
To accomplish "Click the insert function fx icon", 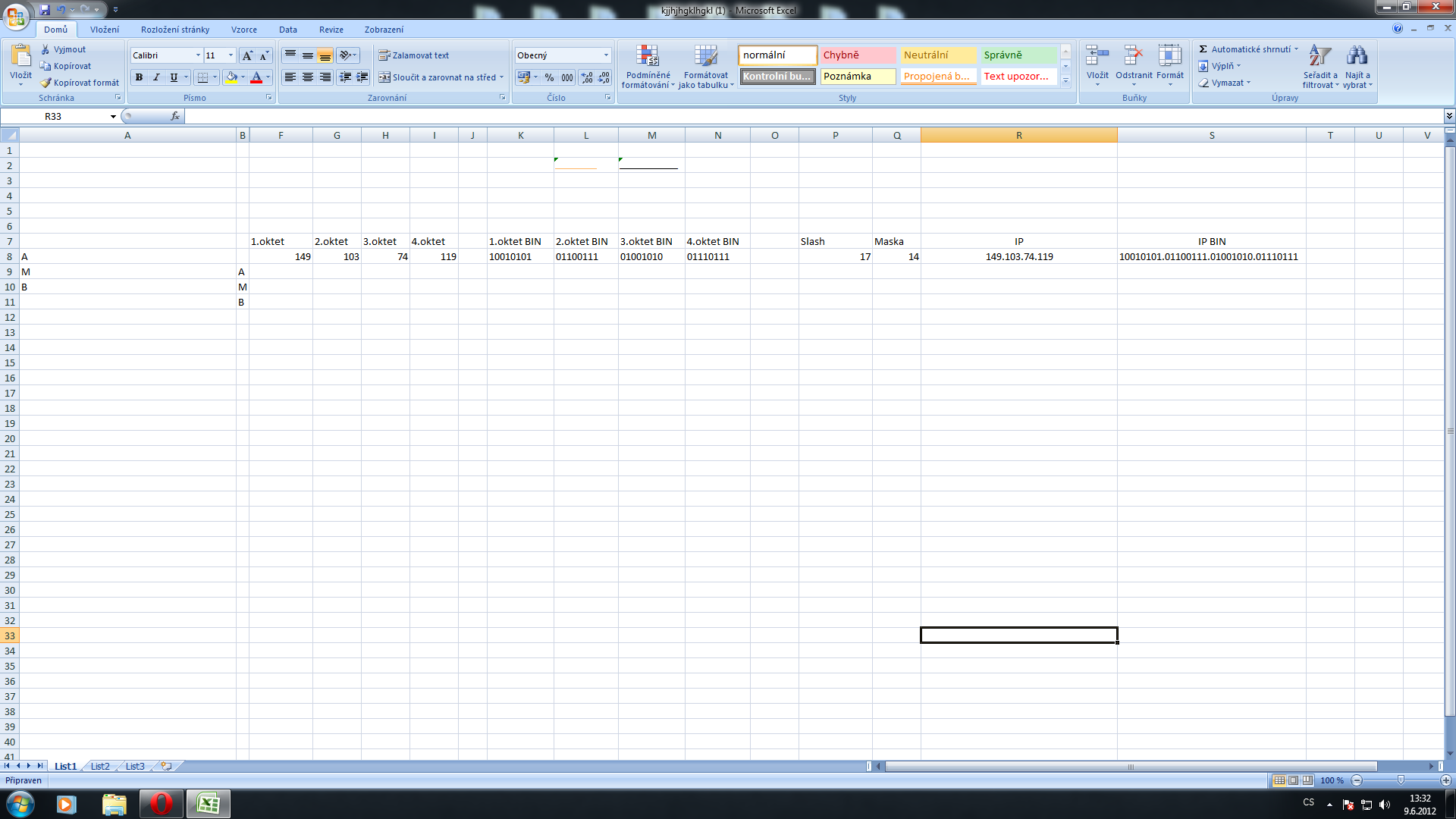I will click(x=175, y=116).
